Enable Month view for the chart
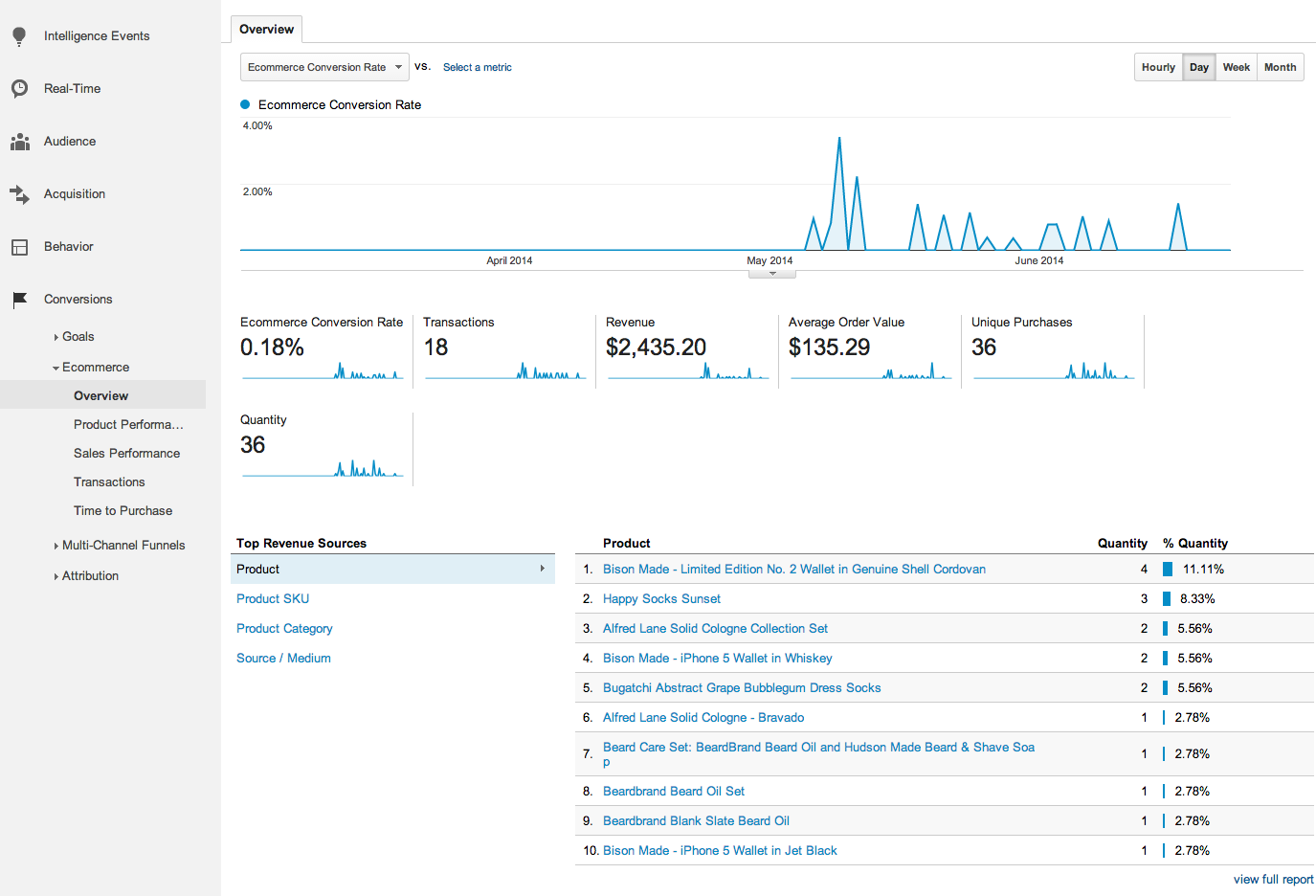The width and height of the screenshot is (1316, 896). coord(1281,67)
